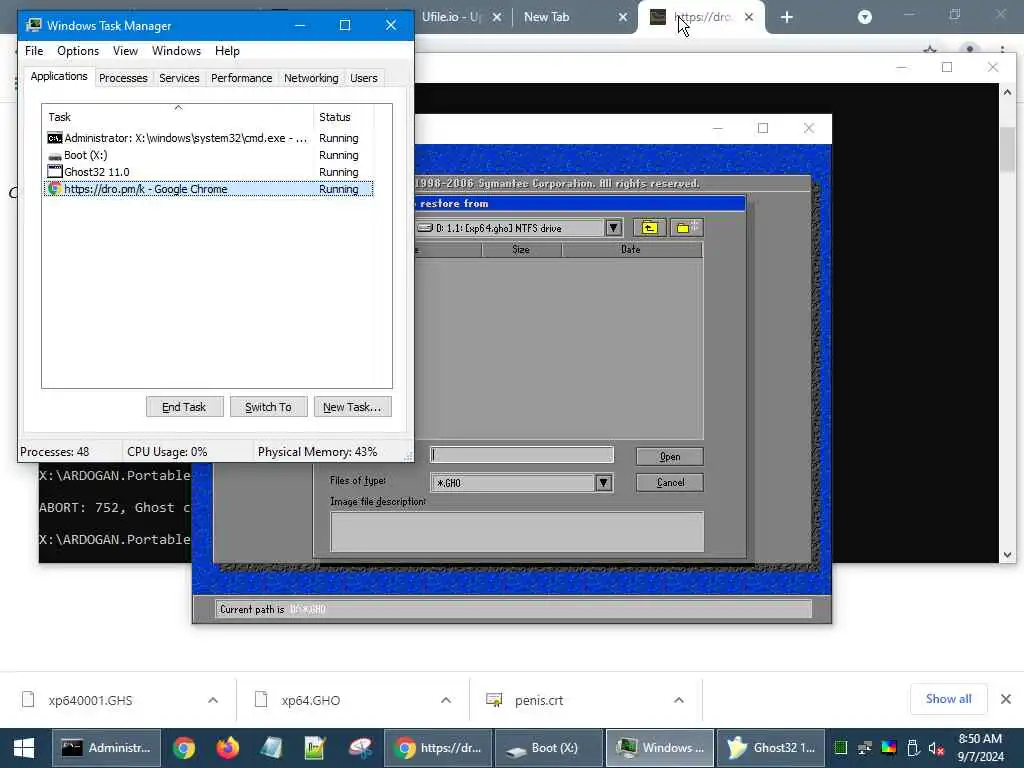This screenshot has width=1024, height=768.
Task: Close the downloads bar
Action: tap(1006, 699)
